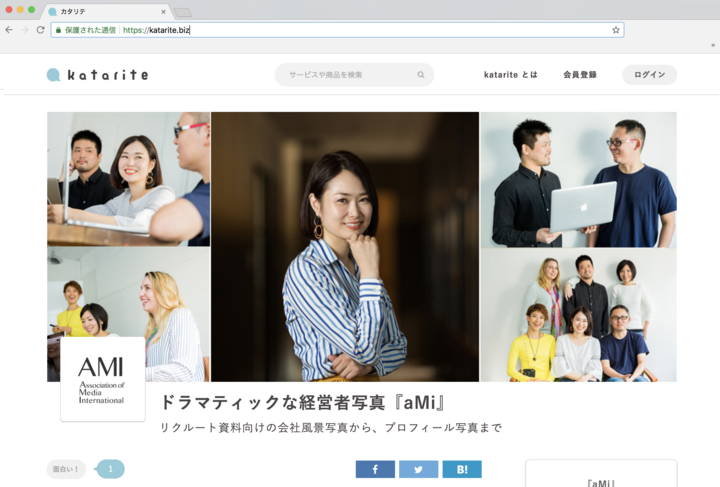Click the browser forward arrow
The image size is (720, 487).
point(25,30)
